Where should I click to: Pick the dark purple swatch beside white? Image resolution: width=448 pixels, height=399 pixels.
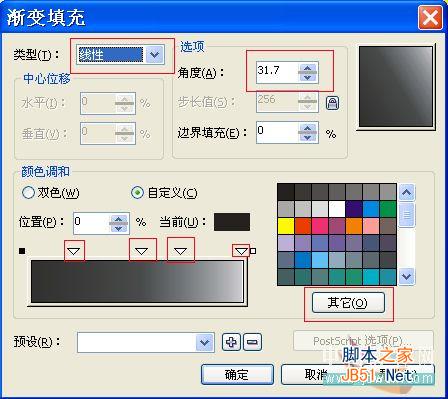tap(354, 209)
